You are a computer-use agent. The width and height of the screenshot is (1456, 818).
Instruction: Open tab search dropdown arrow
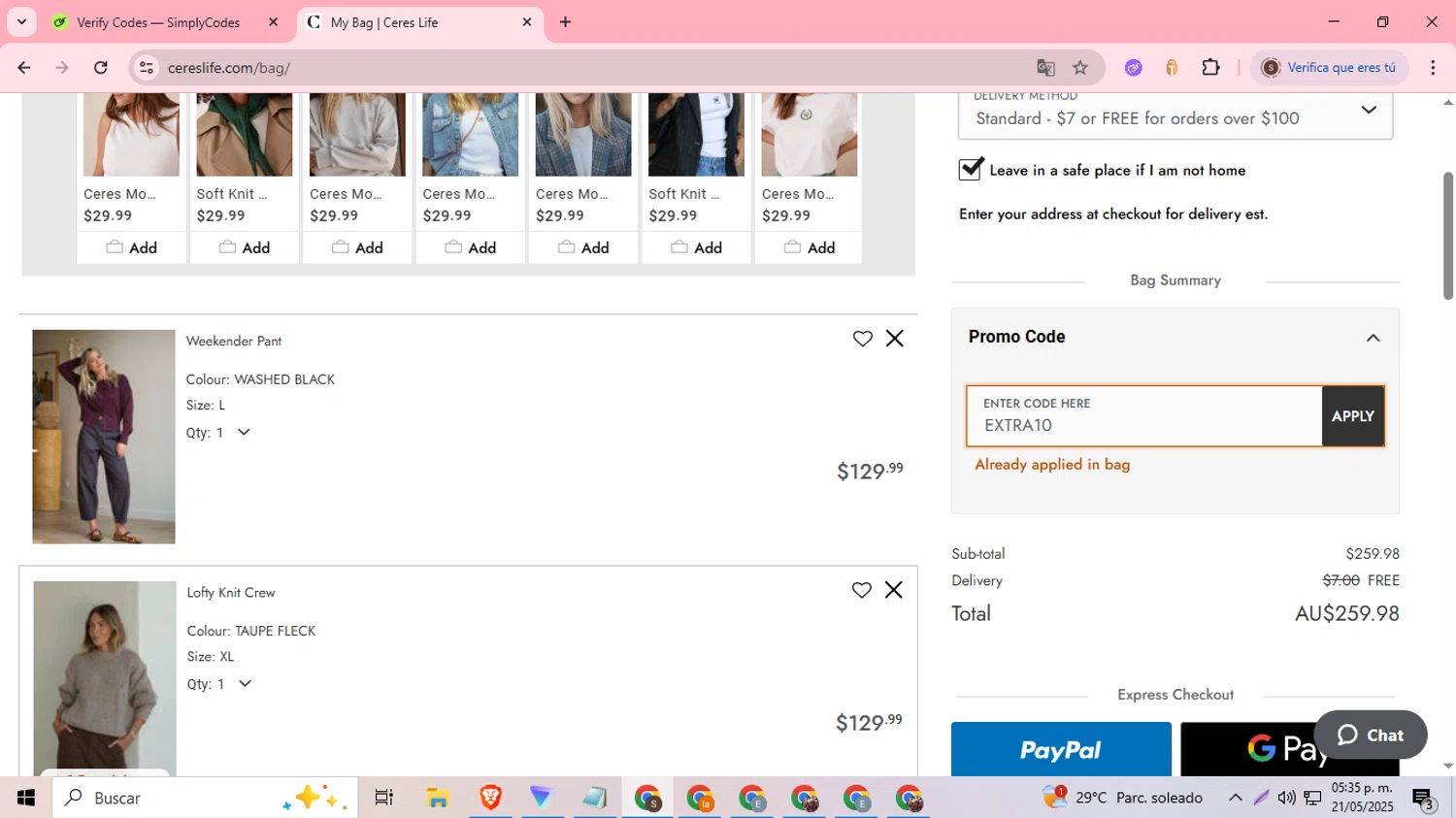[21, 22]
